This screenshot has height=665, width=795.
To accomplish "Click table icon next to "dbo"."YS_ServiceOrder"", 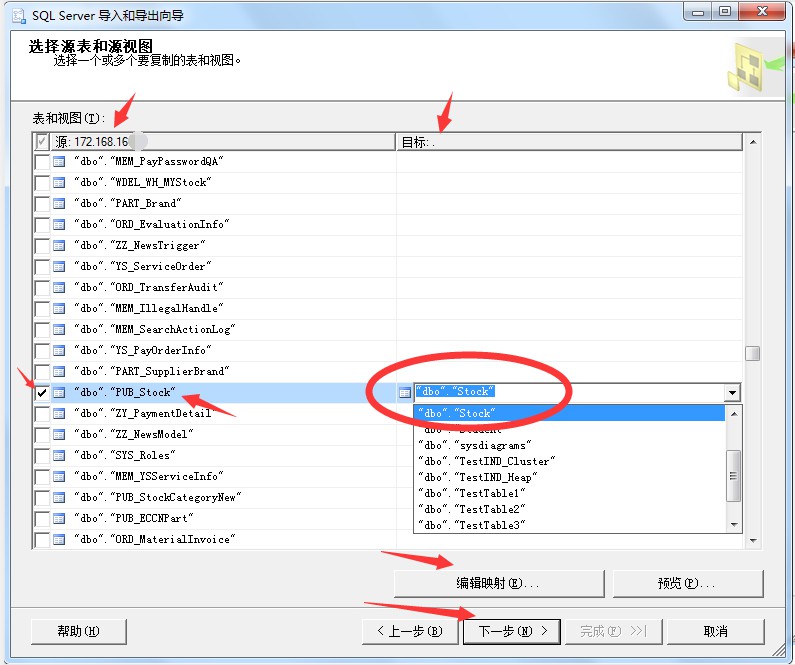I will point(59,267).
